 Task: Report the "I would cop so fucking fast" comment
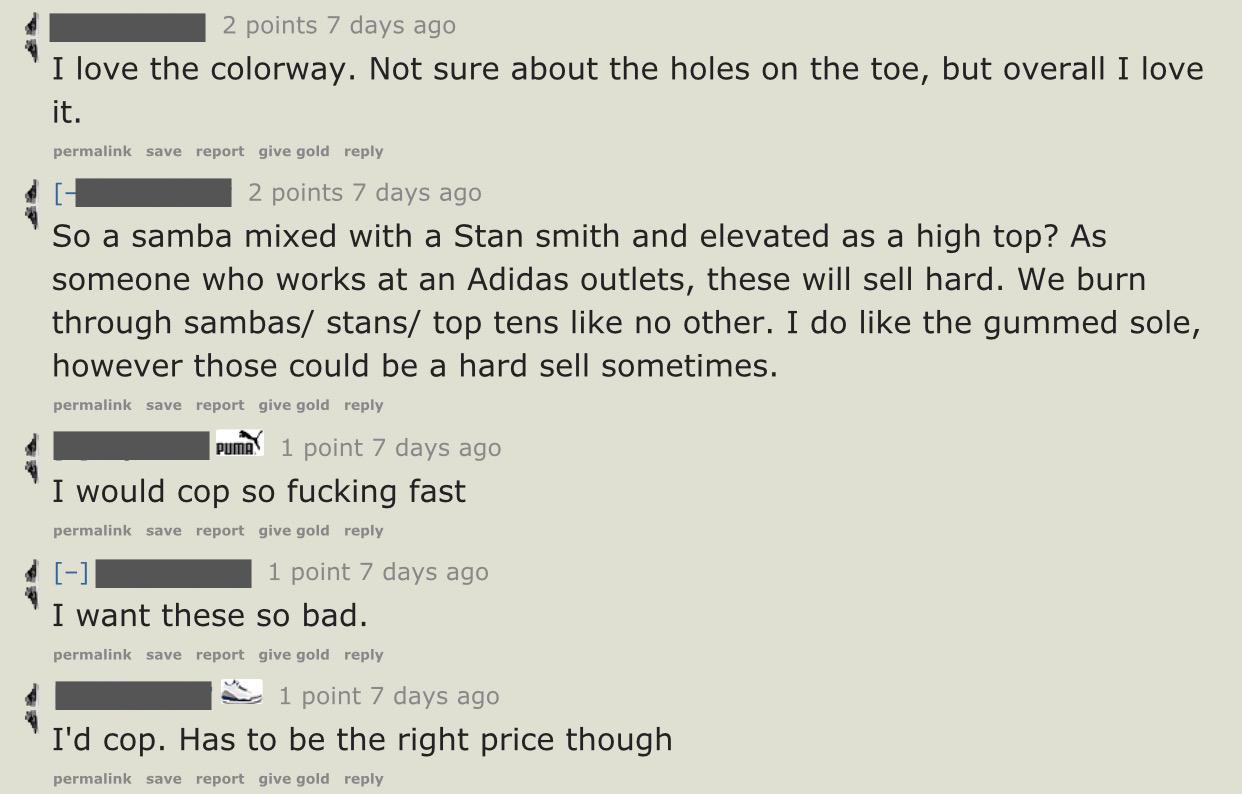tap(220, 531)
